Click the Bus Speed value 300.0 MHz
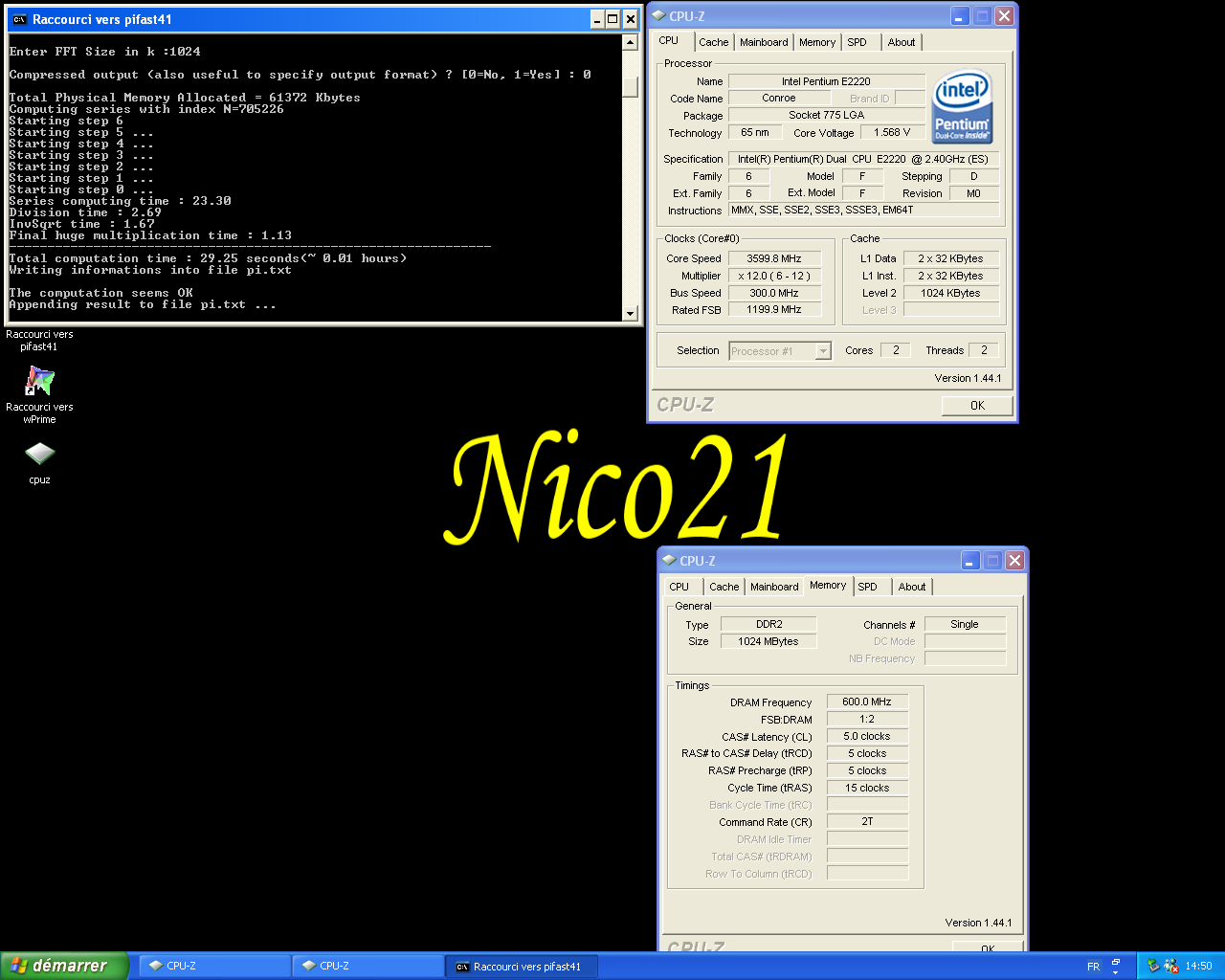Viewport: 1225px width, 980px height. [x=774, y=293]
